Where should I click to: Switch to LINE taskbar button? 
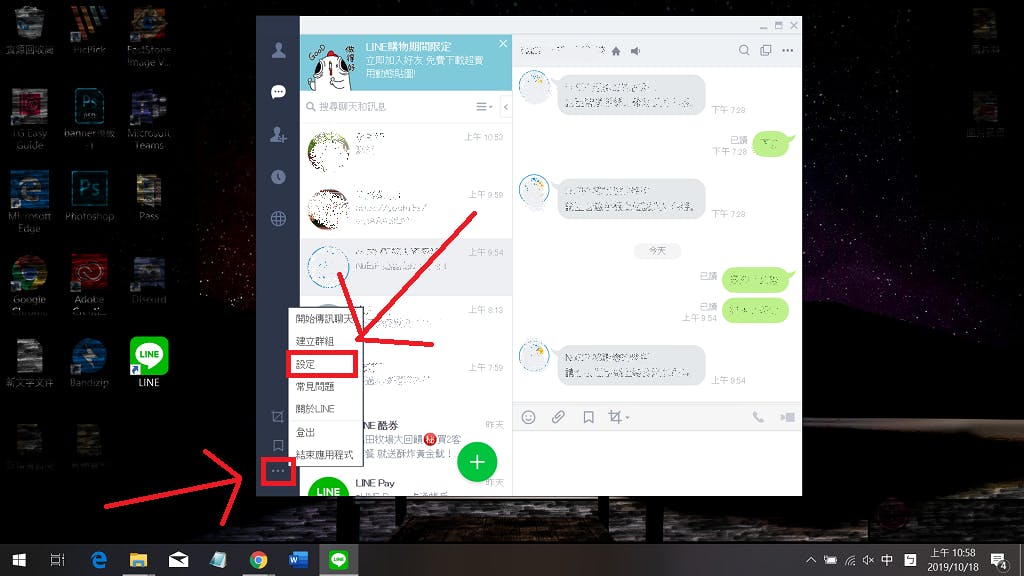coord(338,560)
